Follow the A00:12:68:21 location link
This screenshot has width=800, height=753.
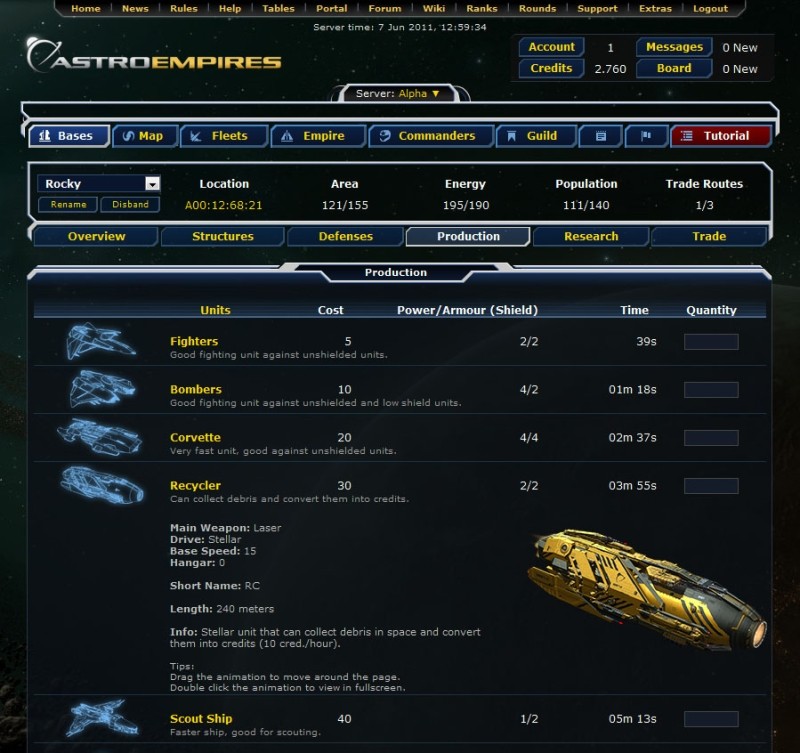(x=223, y=206)
